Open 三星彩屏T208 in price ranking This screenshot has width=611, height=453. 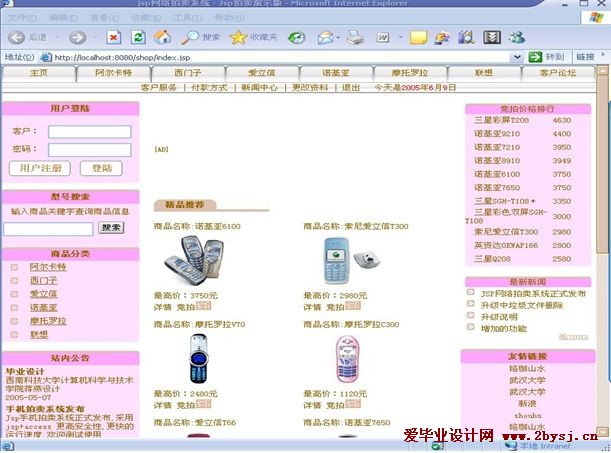pos(502,120)
